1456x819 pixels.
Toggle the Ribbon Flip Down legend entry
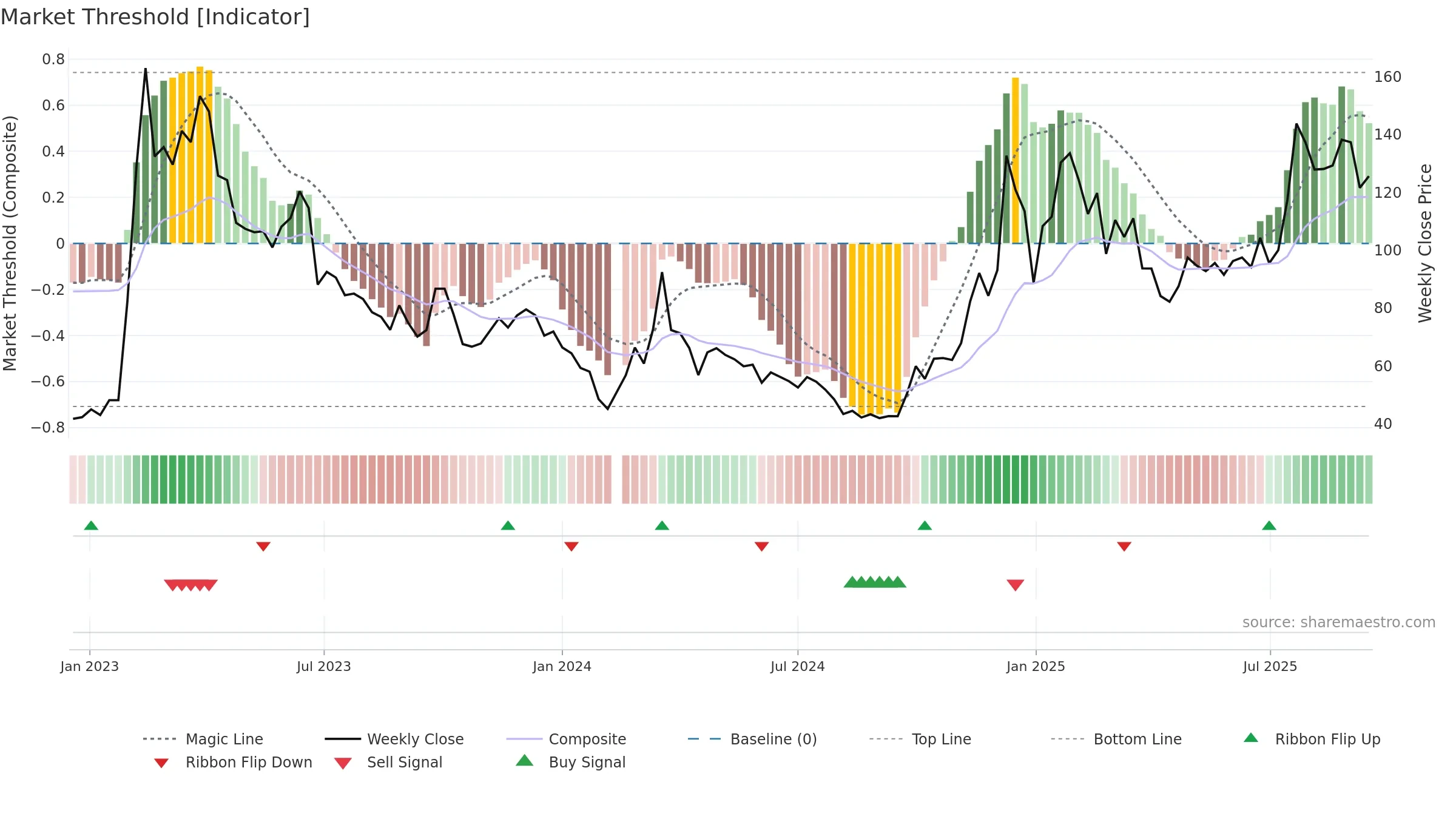click(x=233, y=762)
